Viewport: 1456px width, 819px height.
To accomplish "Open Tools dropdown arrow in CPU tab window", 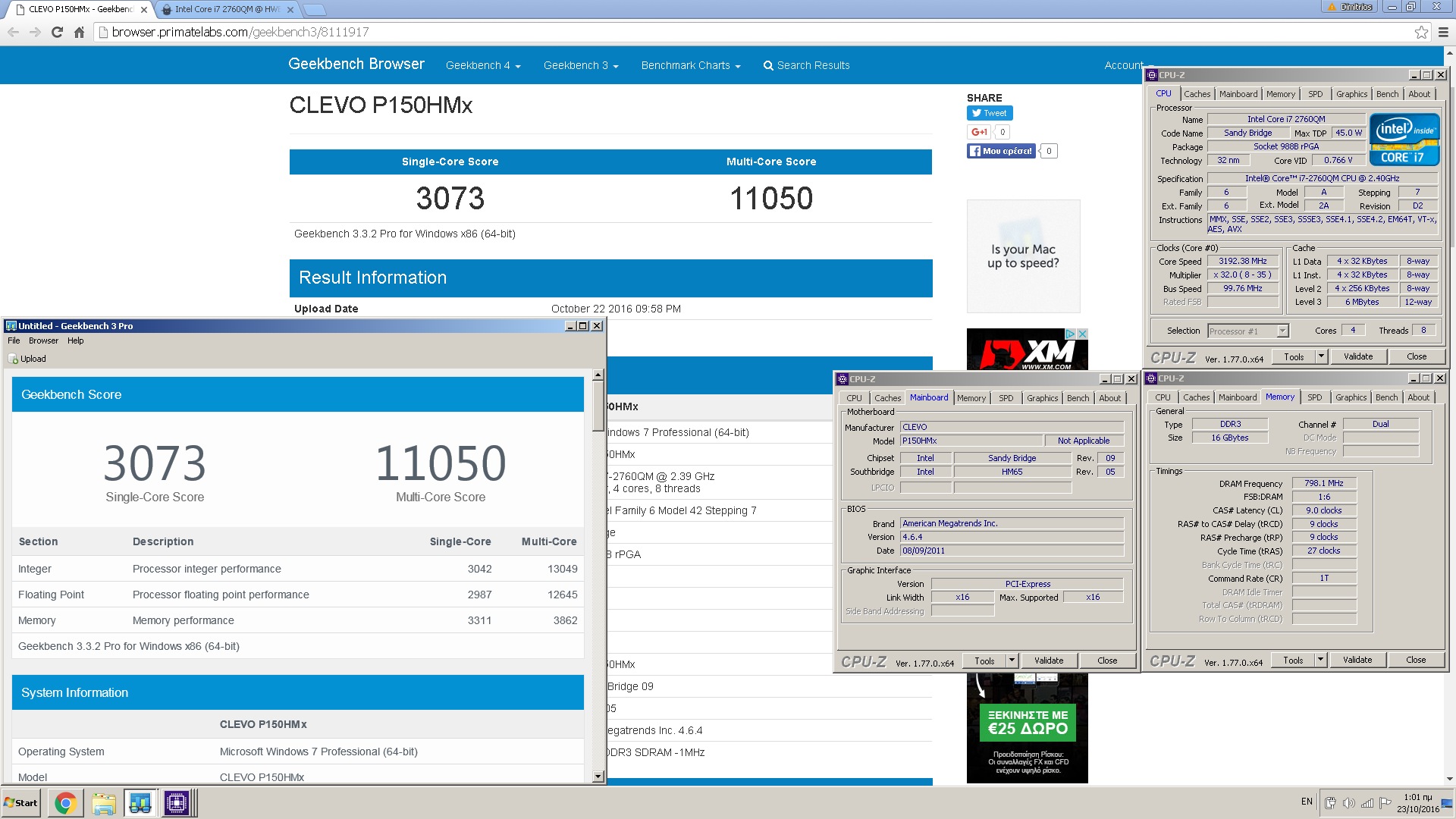I will 1321,356.
